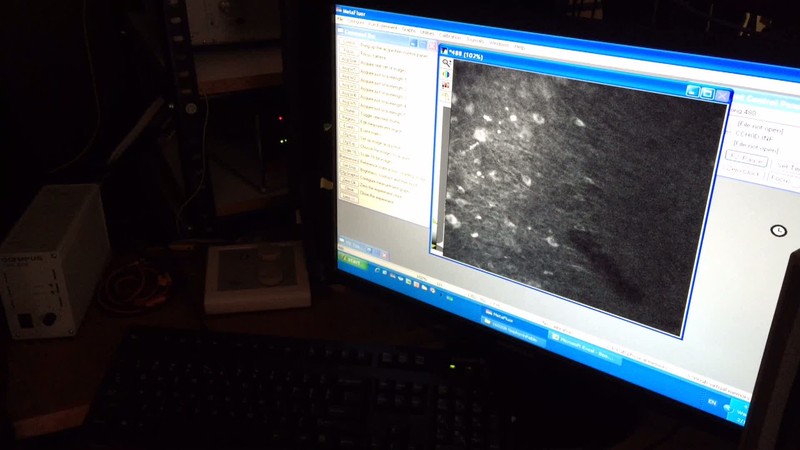Click the EN language indicator in the system tray
The height and width of the screenshot is (450, 800).
point(712,402)
